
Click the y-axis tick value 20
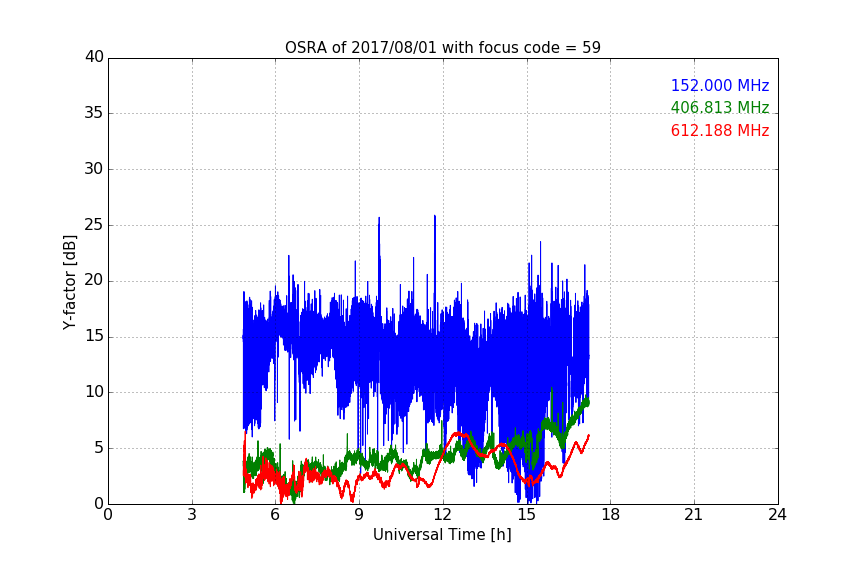[x=94, y=281]
